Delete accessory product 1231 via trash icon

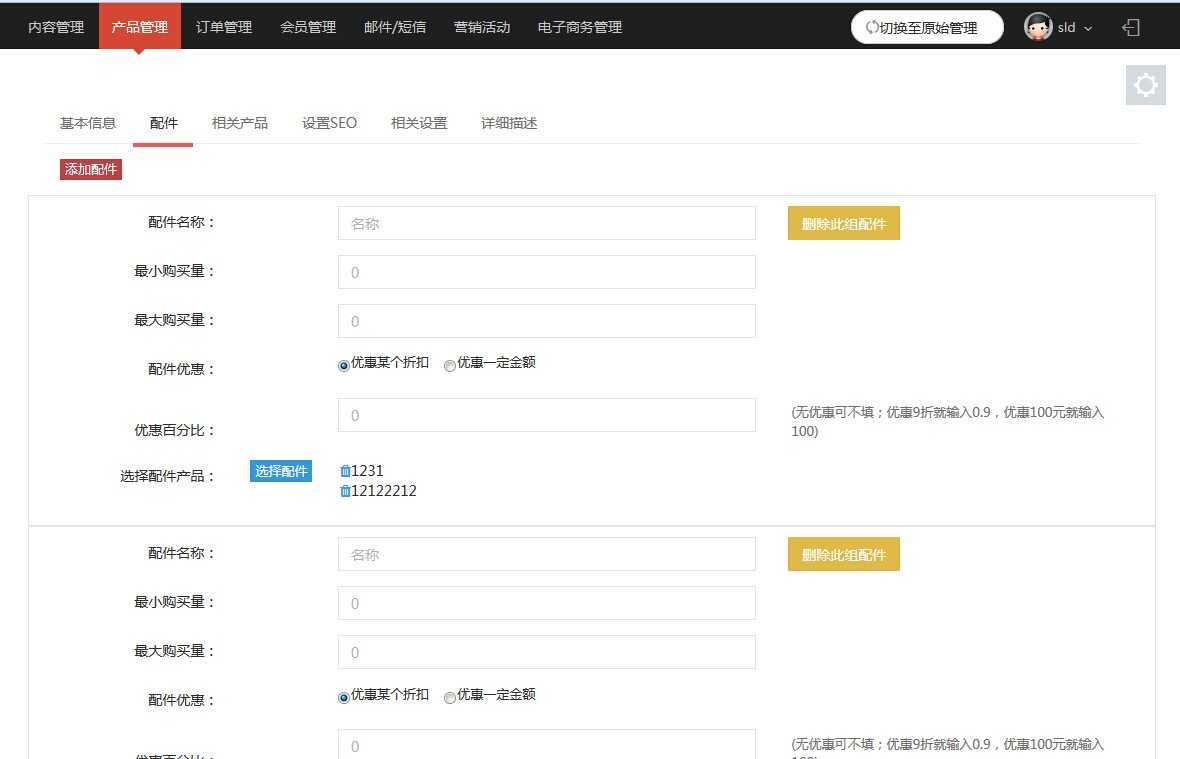pyautogui.click(x=345, y=471)
